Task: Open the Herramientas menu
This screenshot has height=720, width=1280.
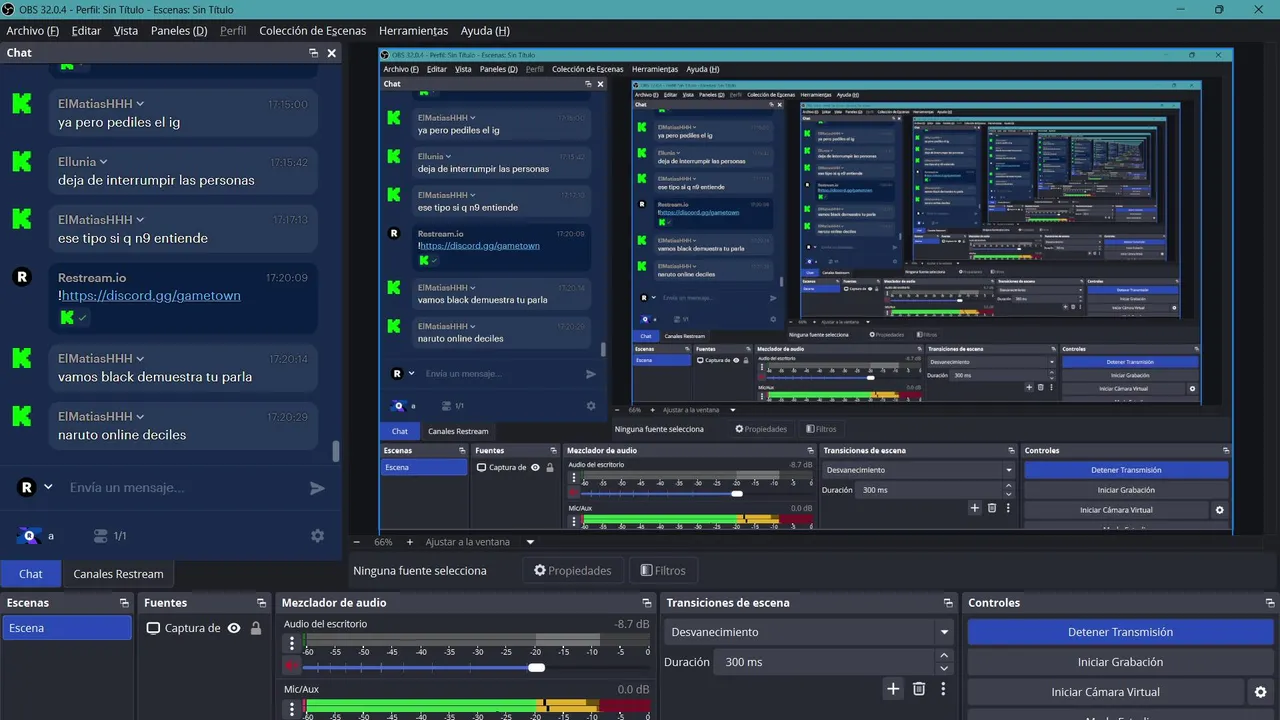Action: (413, 31)
